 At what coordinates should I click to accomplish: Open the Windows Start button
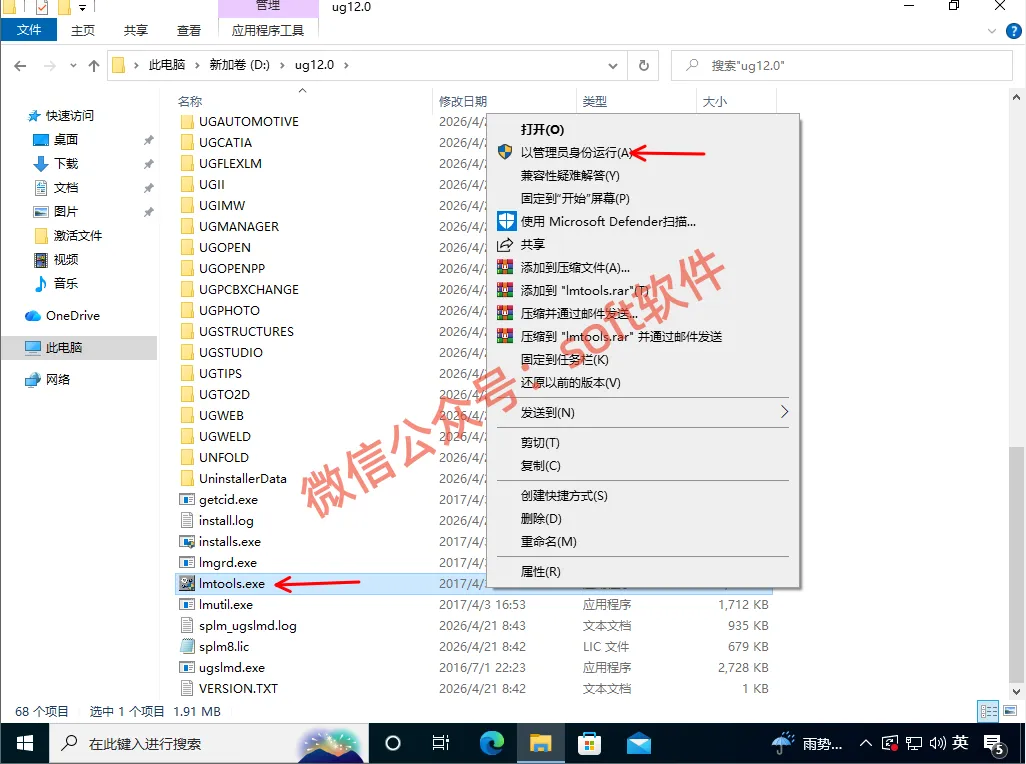[x=25, y=743]
